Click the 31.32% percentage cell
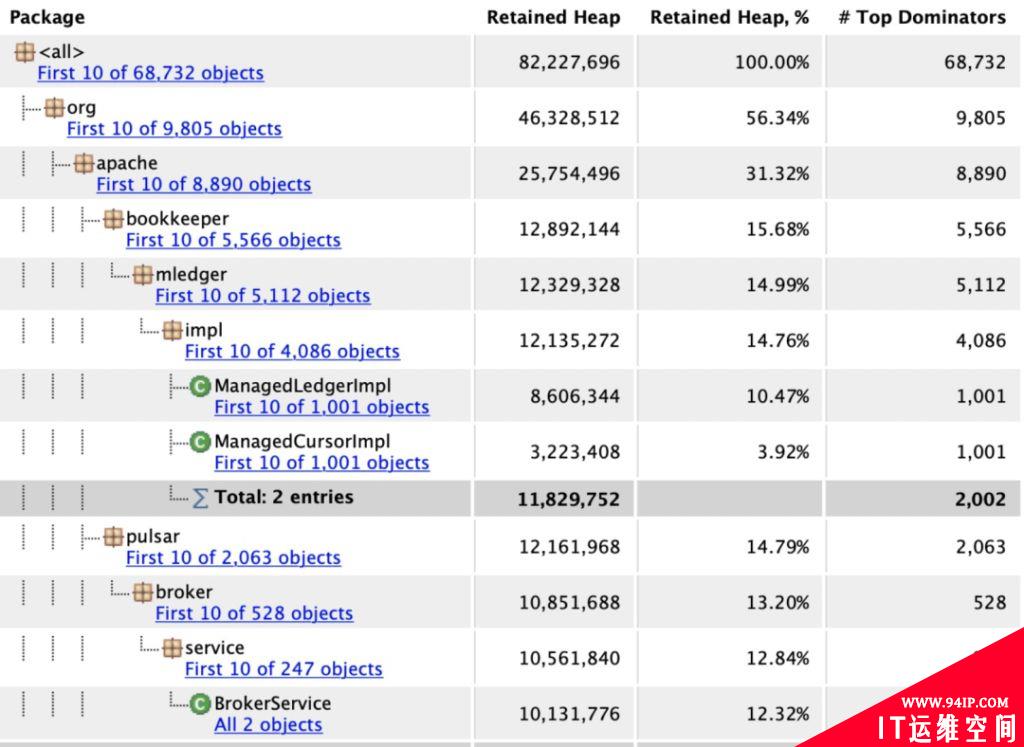This screenshot has height=747, width=1024. pos(777,174)
